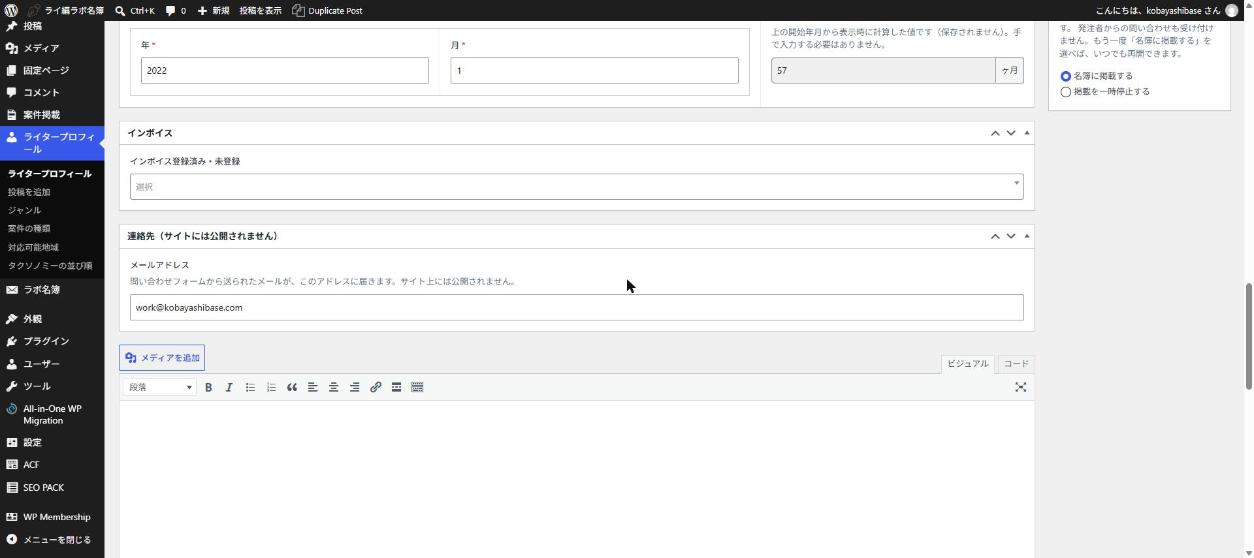Open 案件の種類 submenu item
Screen dimensions: 1254x558
click(29, 228)
